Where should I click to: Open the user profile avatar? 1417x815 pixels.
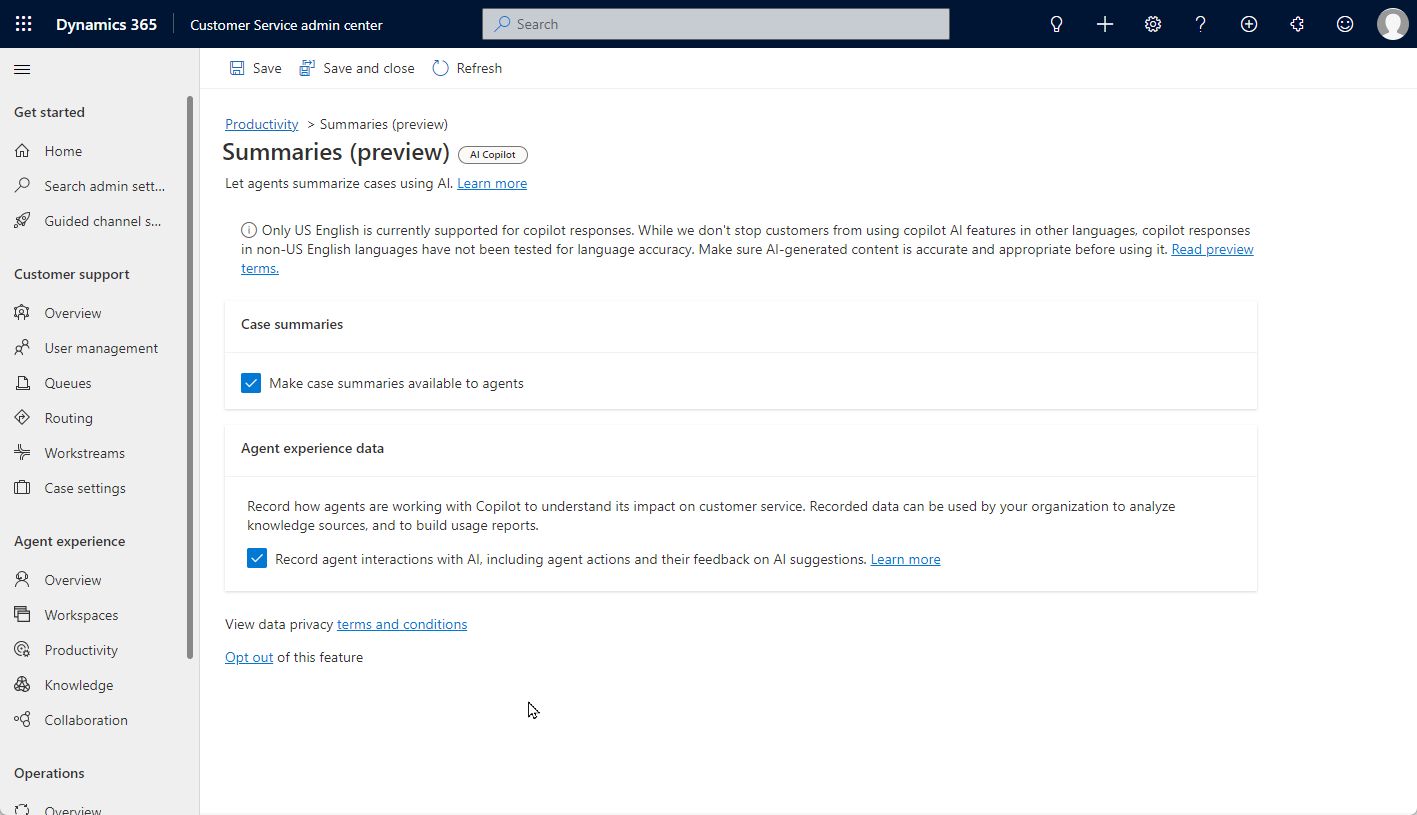[1393, 24]
